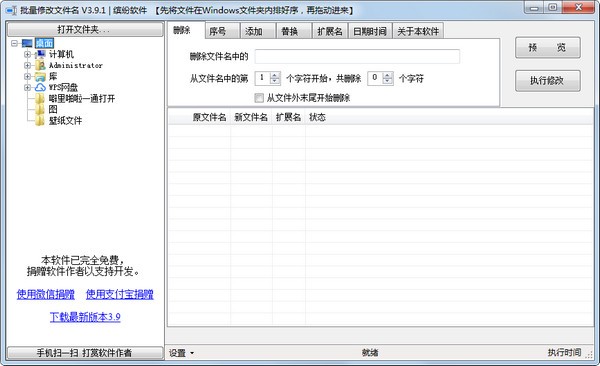Viewport: 600px width, 366px height.
Task: Click the 执行时间 status bar text
Action: [x=564, y=353]
